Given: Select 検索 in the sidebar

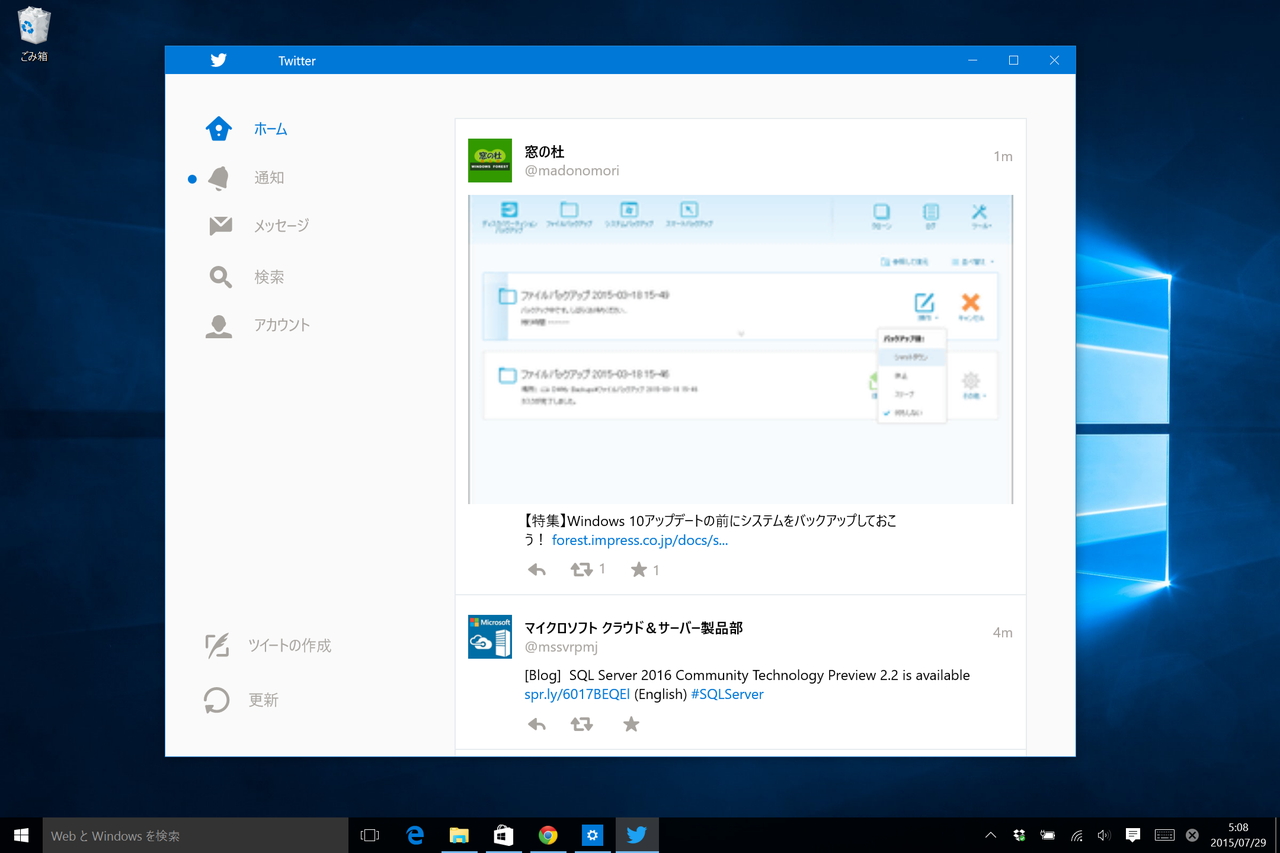Looking at the screenshot, I should (x=269, y=277).
